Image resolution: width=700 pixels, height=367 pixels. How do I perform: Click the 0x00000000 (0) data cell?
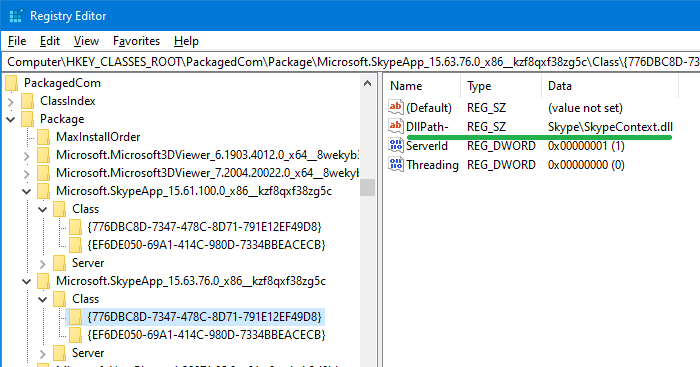(586, 165)
